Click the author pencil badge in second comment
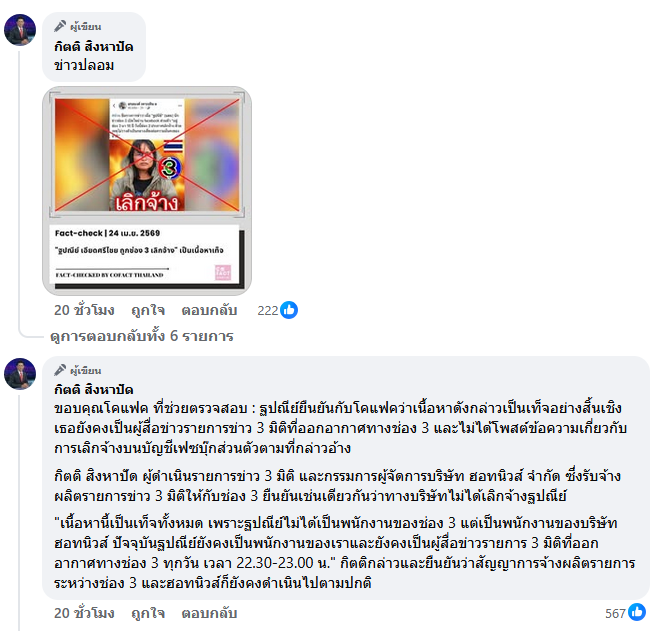The height and width of the screenshot is (631, 664). [60, 370]
